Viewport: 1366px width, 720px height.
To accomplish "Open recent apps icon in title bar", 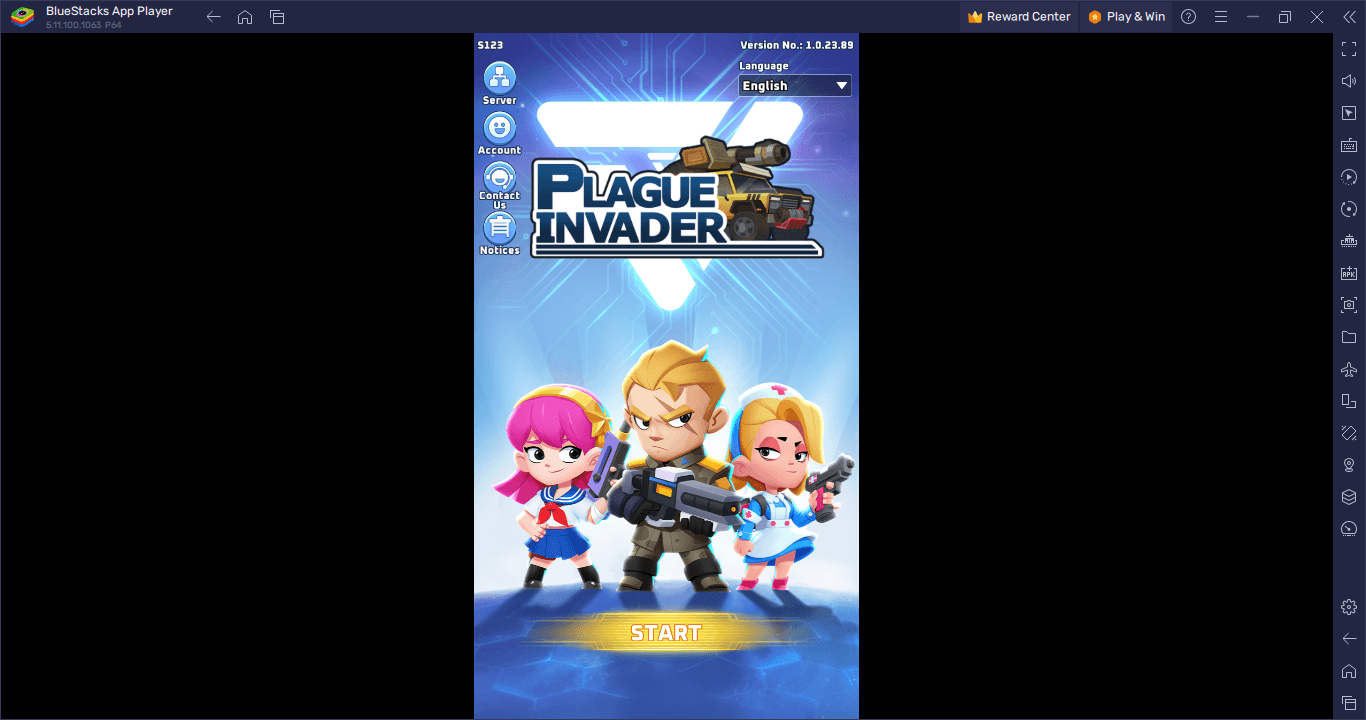I will [x=277, y=17].
